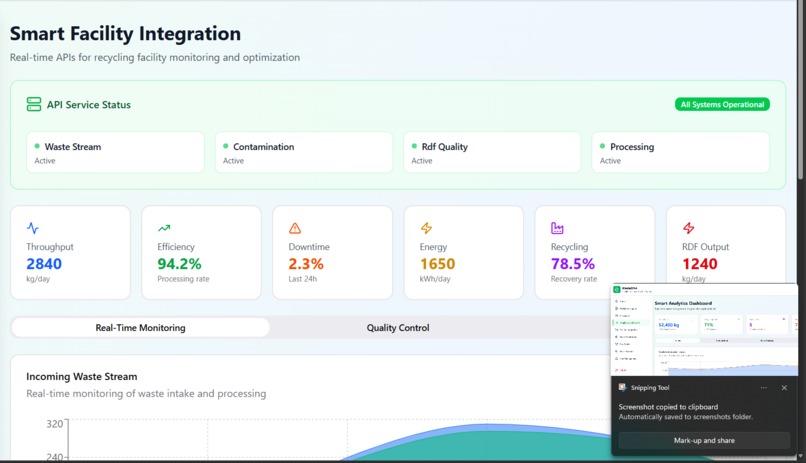The width and height of the screenshot is (806, 463).
Task: Click the page subtitle about real-time APIs
Action: click(x=155, y=57)
